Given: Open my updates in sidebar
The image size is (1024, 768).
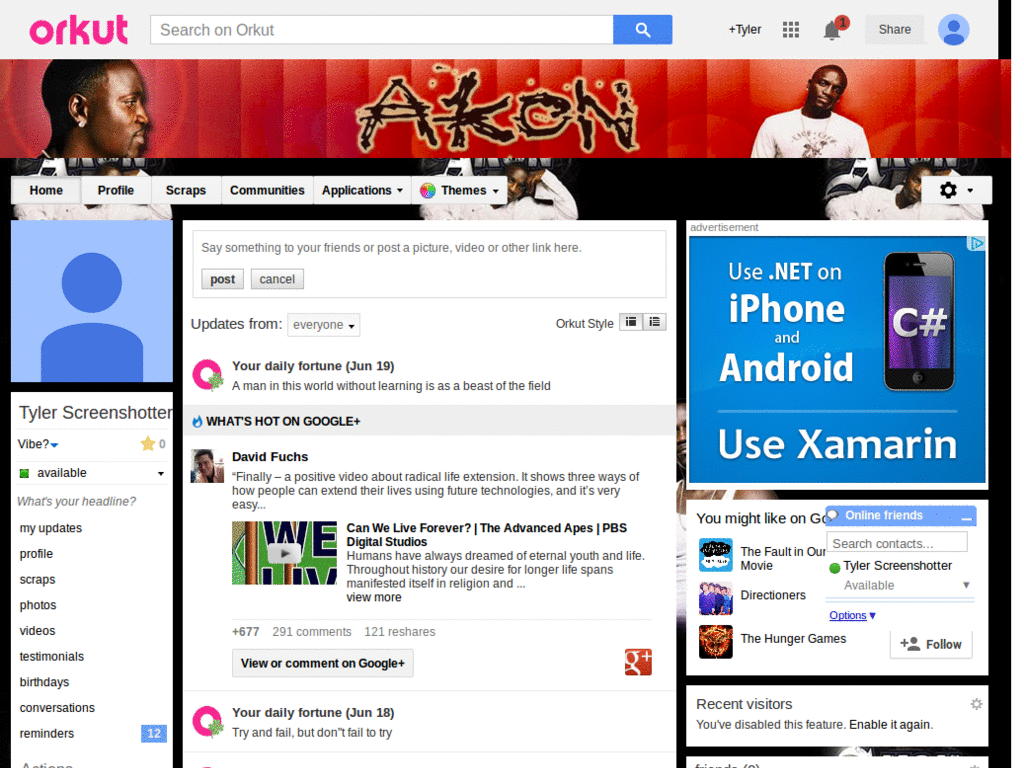Looking at the screenshot, I should (50, 528).
